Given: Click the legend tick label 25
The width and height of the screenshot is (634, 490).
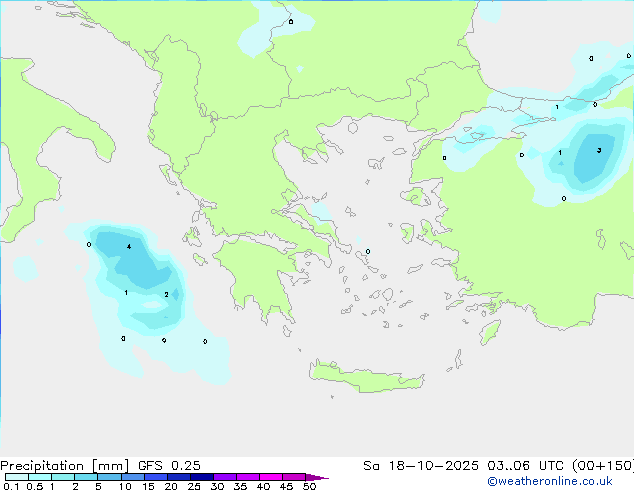Looking at the screenshot, I should pos(194,486).
